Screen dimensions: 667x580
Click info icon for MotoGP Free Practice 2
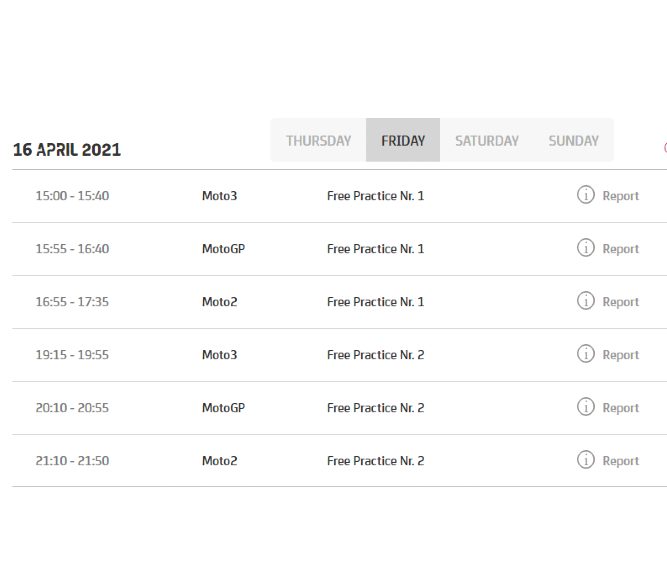click(586, 407)
